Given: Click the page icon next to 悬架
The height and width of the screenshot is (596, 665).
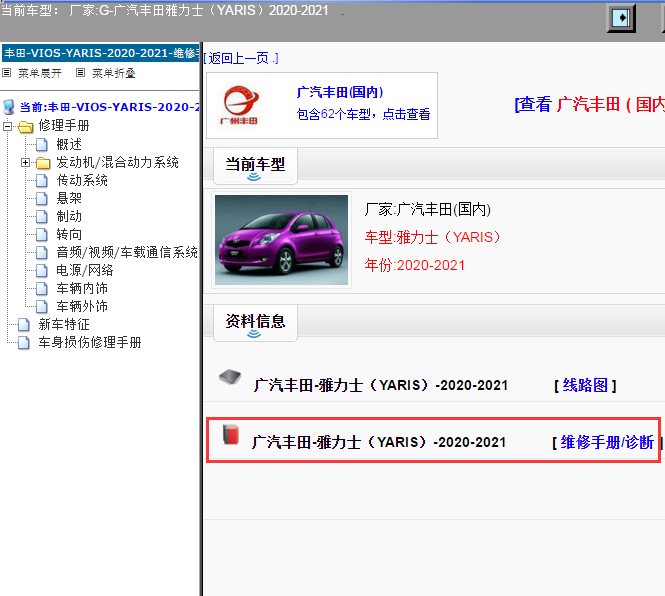Looking at the screenshot, I should click(x=42, y=199).
